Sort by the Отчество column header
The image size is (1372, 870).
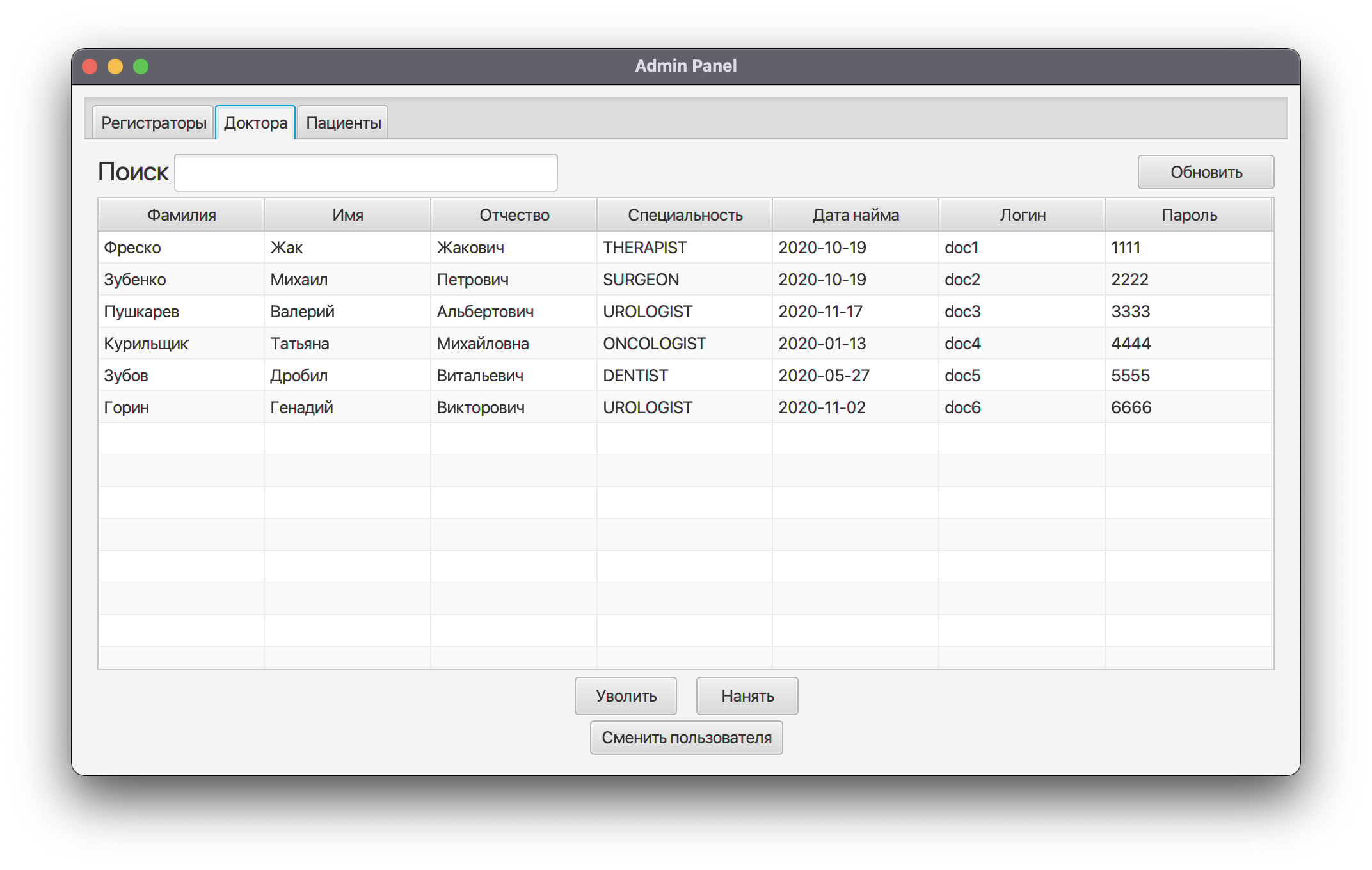[x=514, y=215]
